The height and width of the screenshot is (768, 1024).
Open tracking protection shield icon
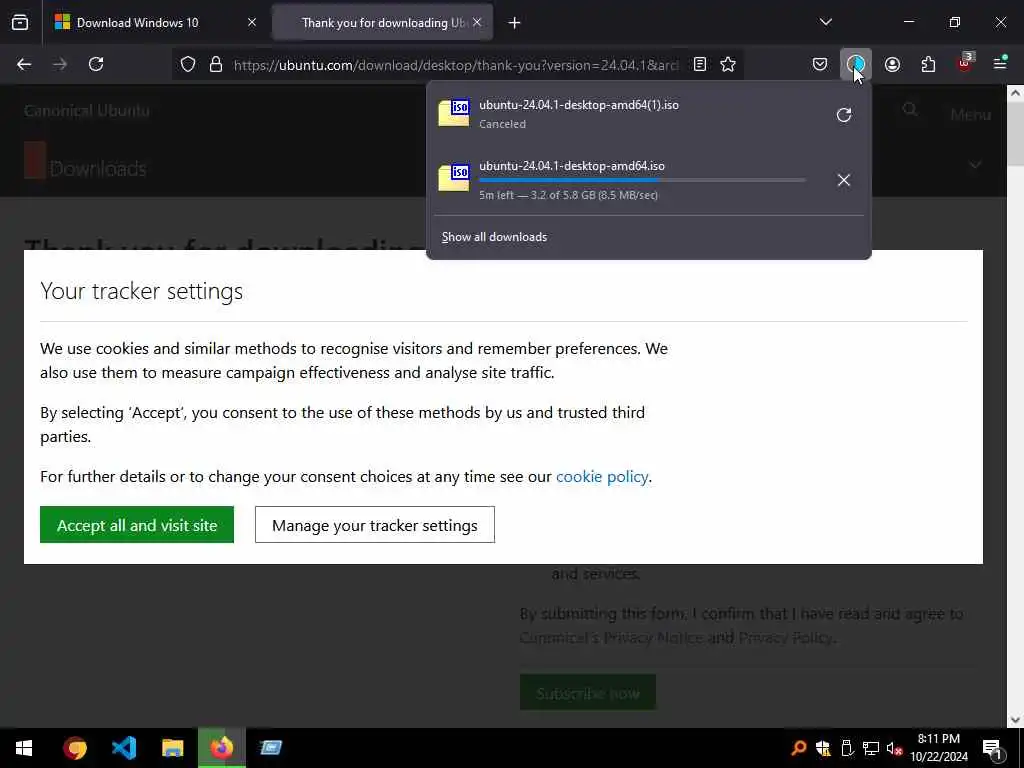(x=188, y=64)
